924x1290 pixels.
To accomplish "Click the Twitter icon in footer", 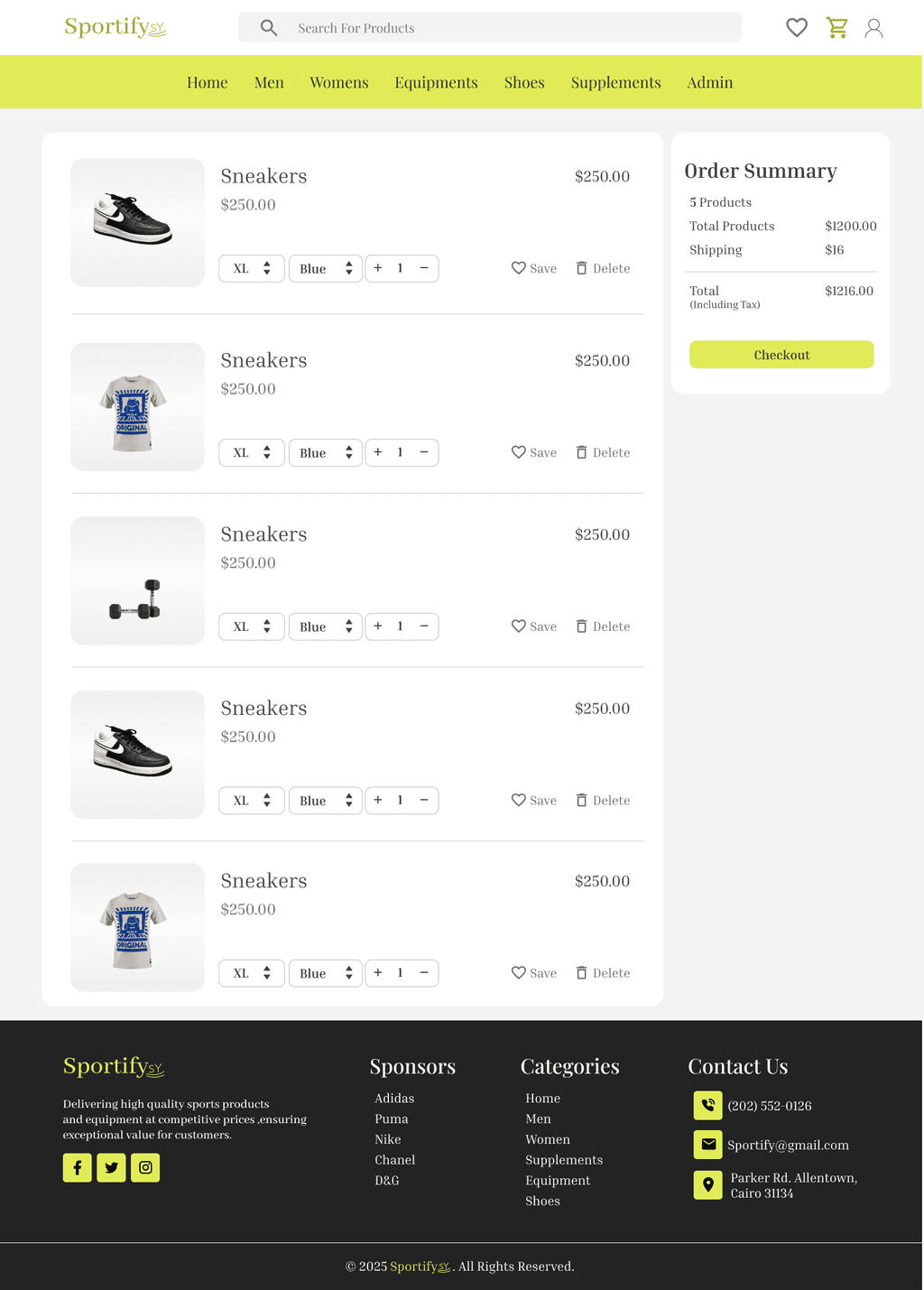I will 111,1167.
